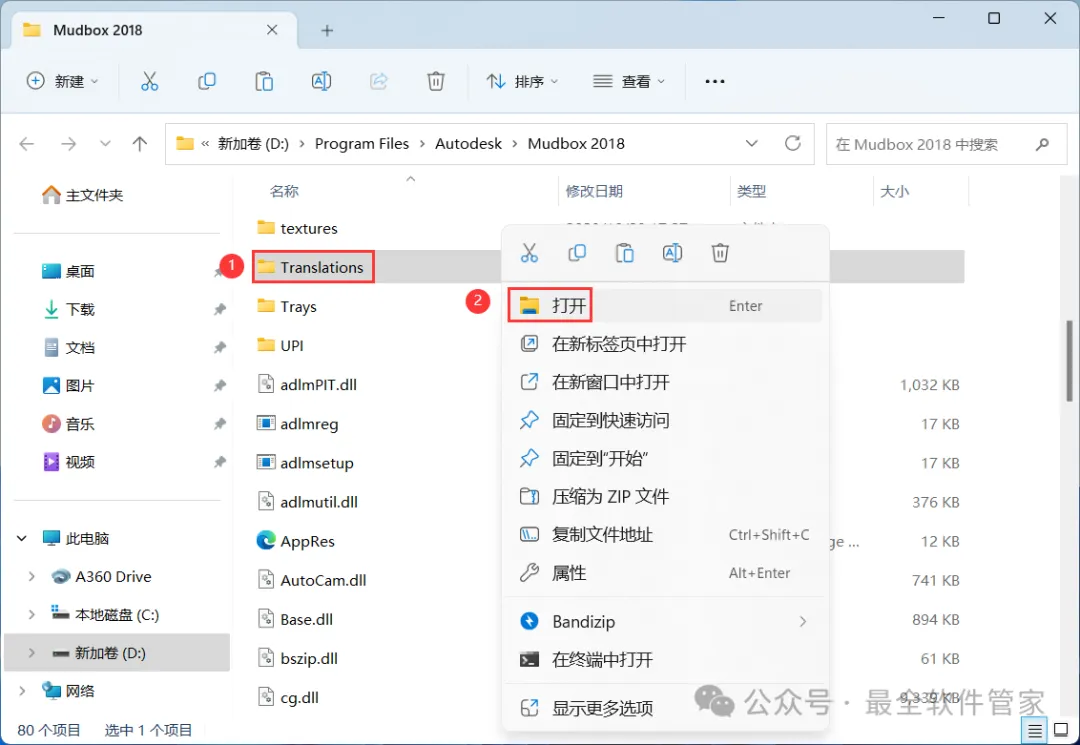This screenshot has height=745, width=1080.
Task: Expand the 本地磁盘 (C:) tree node
Action: coord(31,615)
